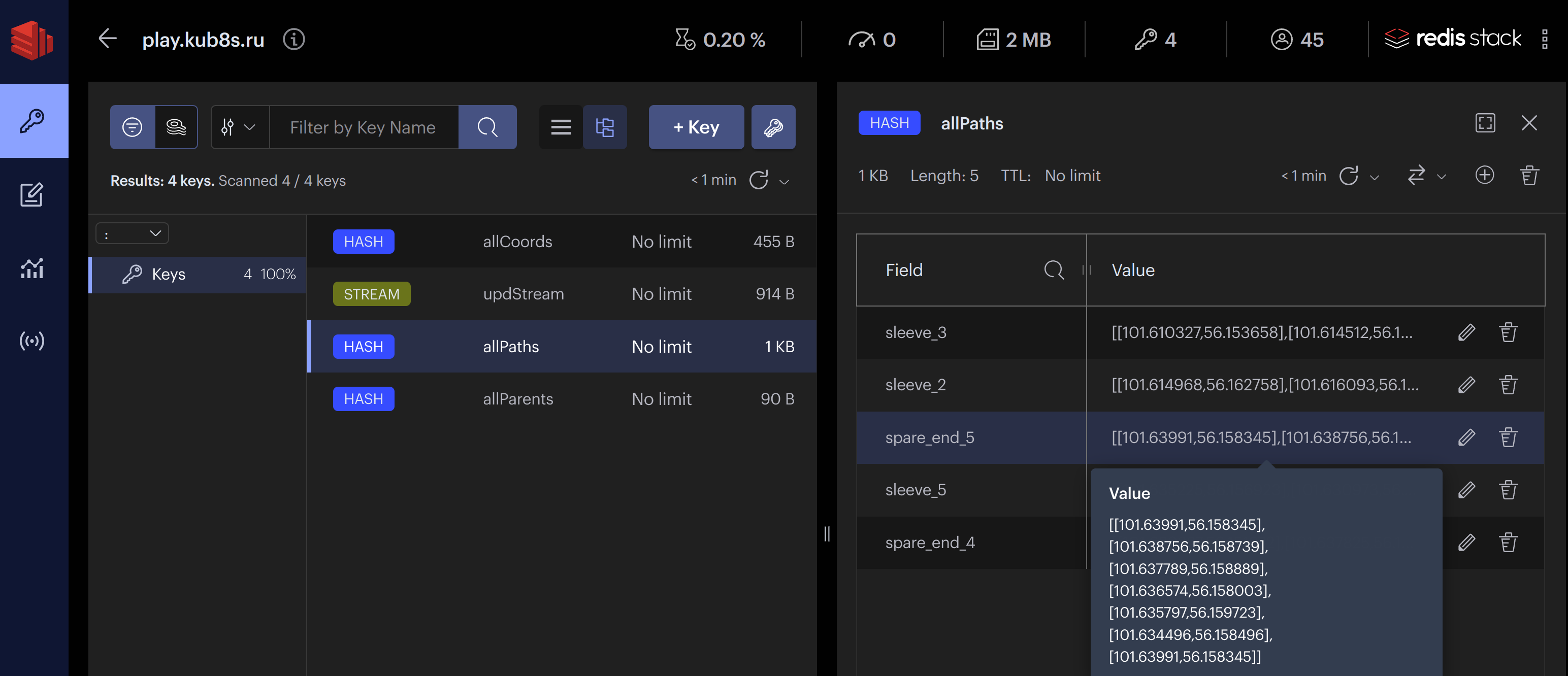
Task: Open the Redis logo home page
Action: tap(31, 40)
